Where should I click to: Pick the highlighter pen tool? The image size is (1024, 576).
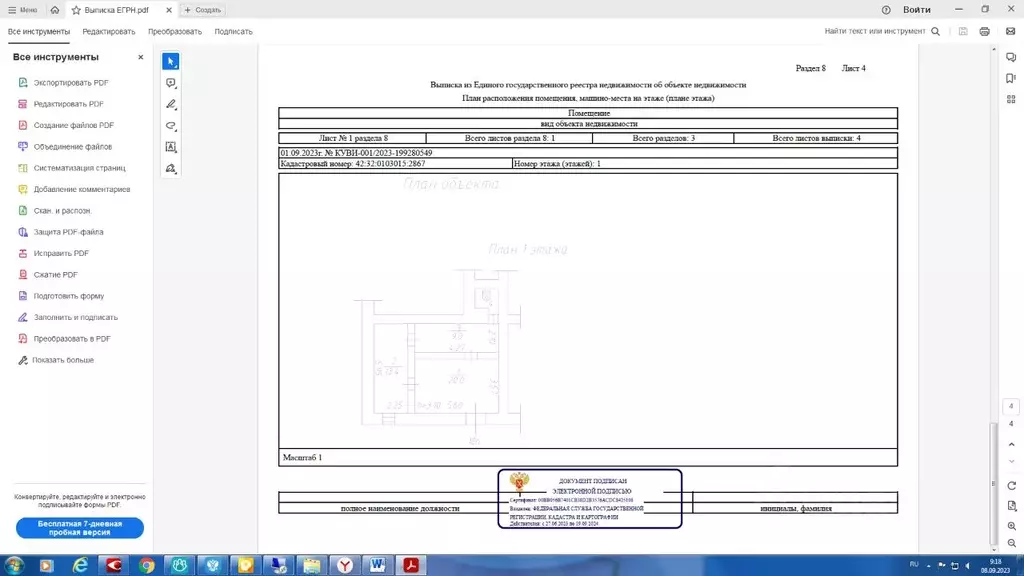(171, 104)
